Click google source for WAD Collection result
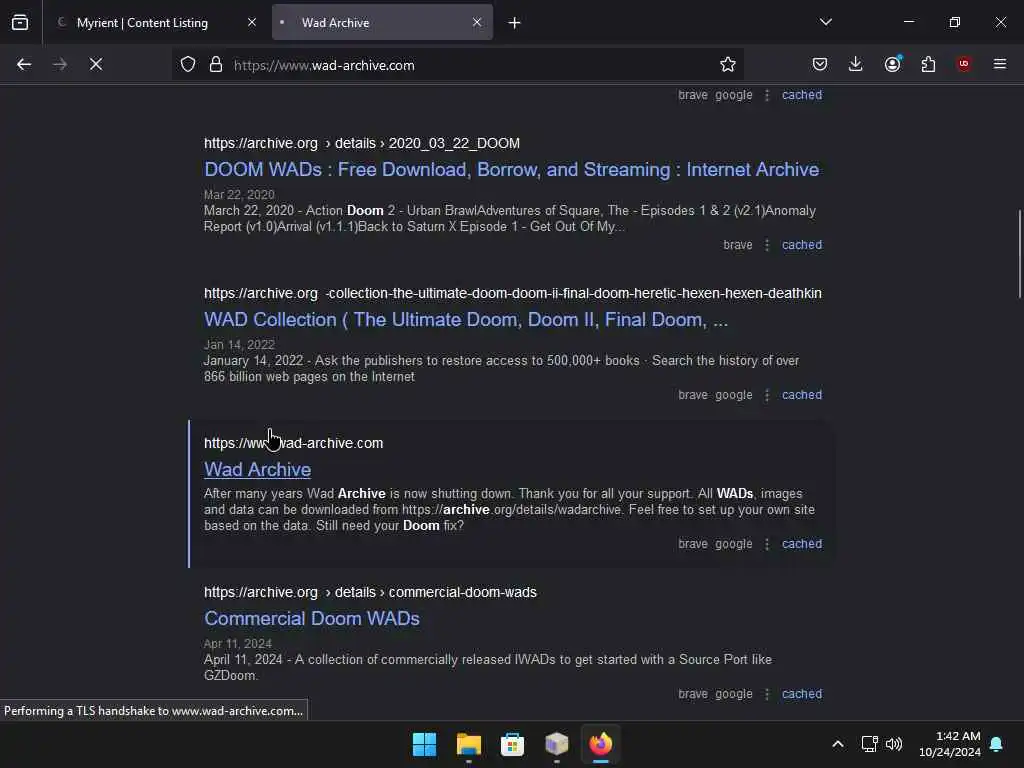 [733, 395]
